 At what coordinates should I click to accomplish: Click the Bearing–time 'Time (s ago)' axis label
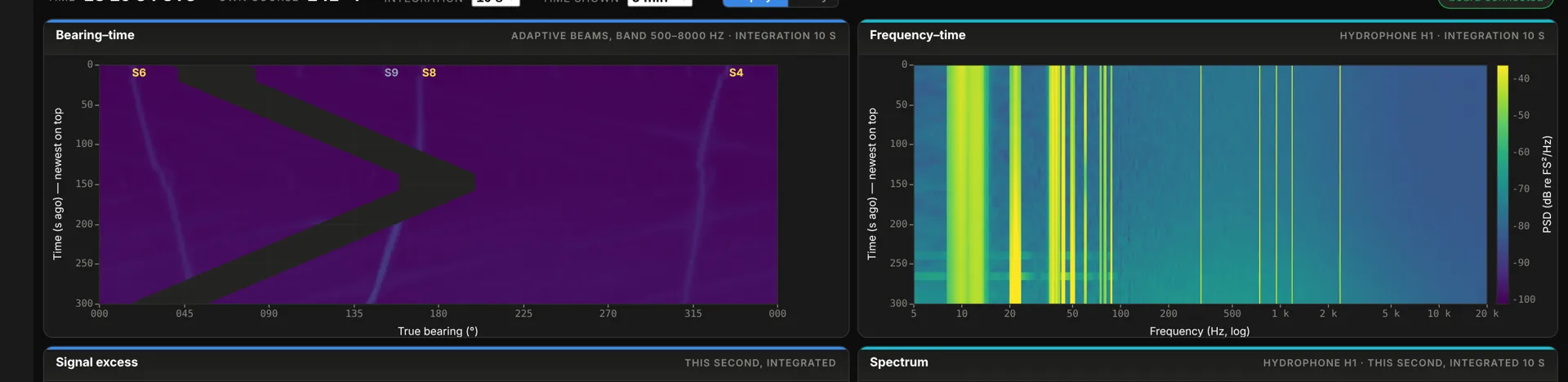(57, 184)
